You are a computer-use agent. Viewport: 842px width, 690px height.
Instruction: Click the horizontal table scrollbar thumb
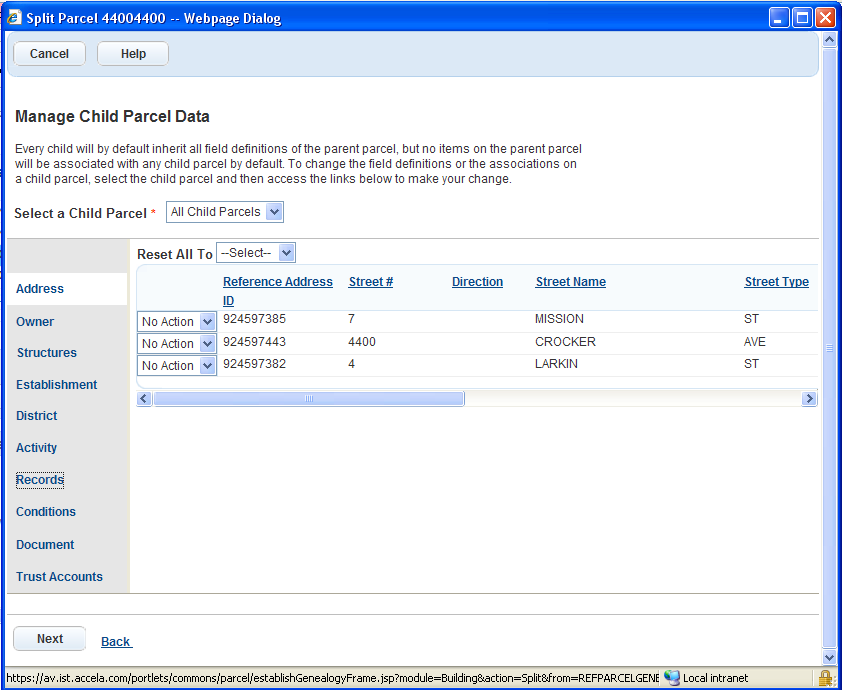308,399
